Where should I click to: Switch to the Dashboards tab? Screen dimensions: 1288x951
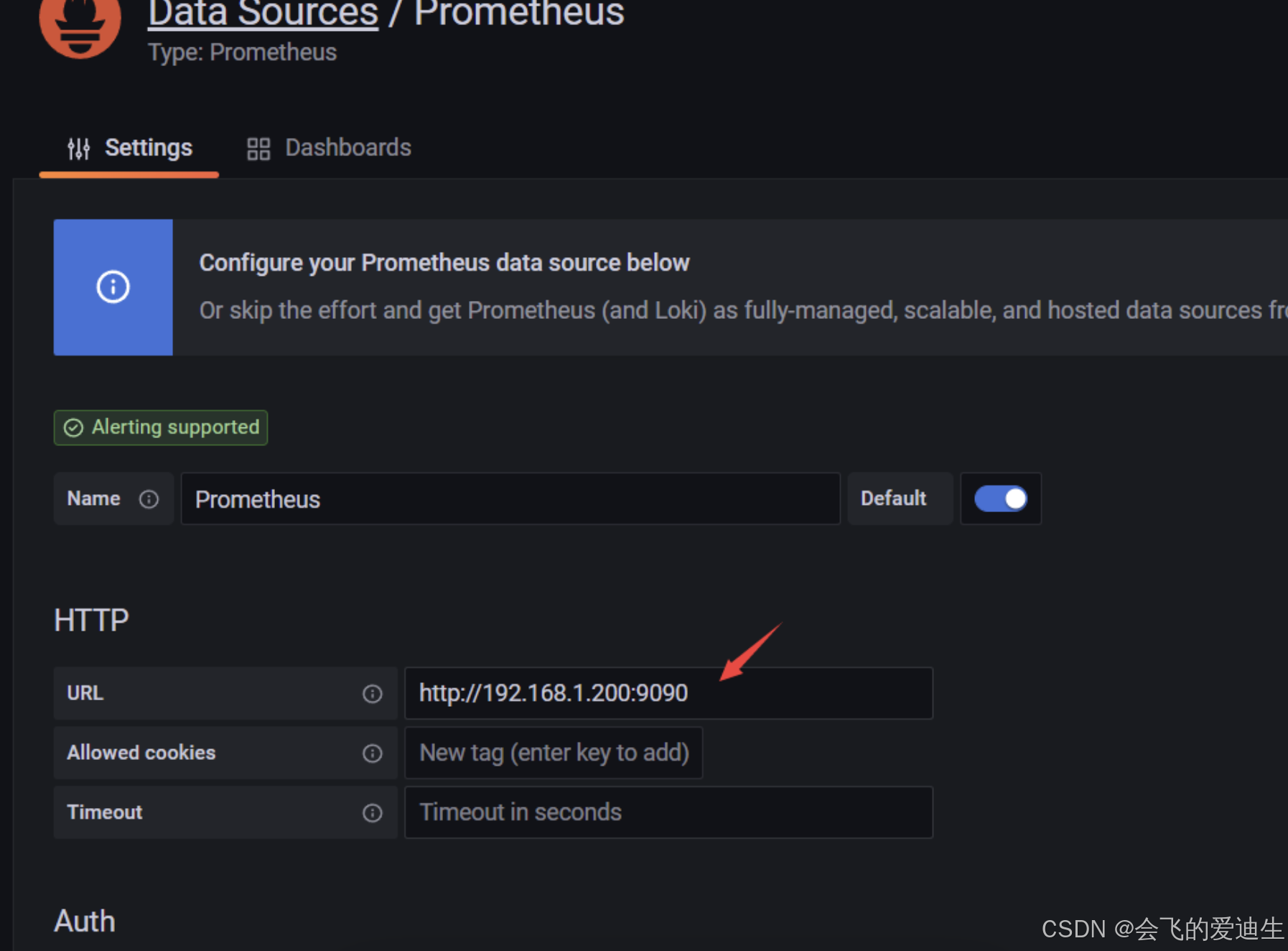[329, 149]
